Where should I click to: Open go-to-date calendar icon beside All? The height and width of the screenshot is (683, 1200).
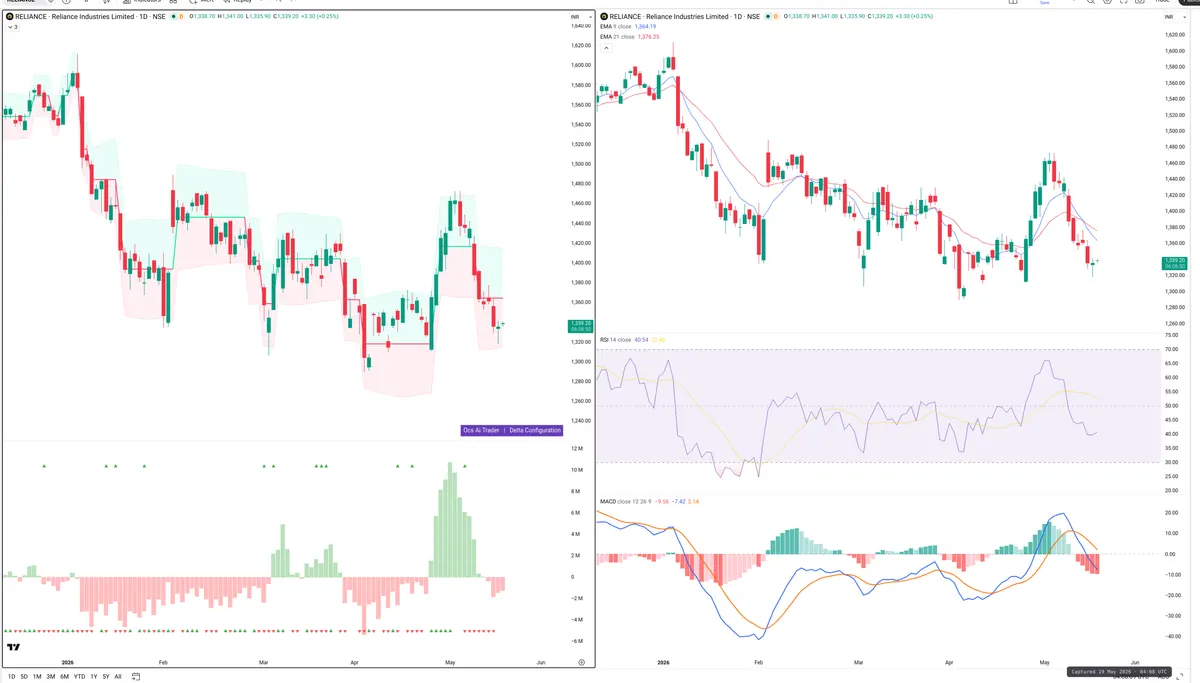136,677
